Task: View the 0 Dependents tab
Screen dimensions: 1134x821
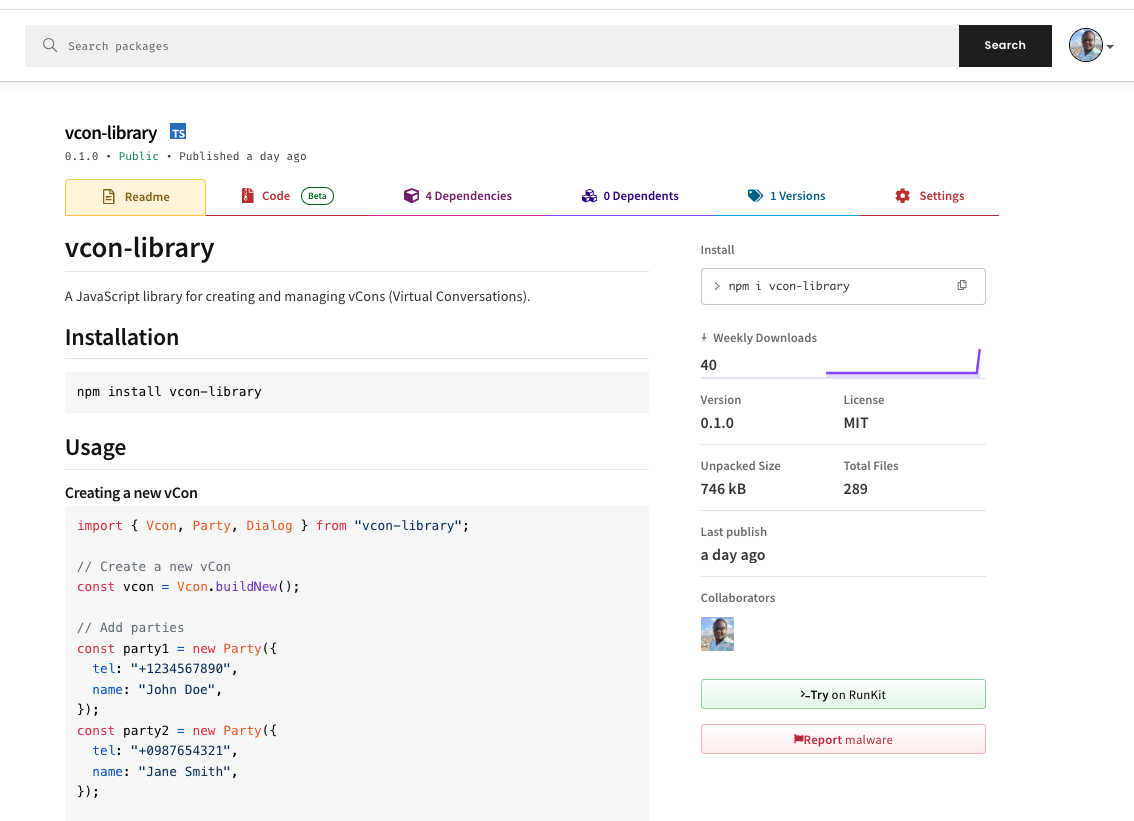Action: tap(630, 196)
